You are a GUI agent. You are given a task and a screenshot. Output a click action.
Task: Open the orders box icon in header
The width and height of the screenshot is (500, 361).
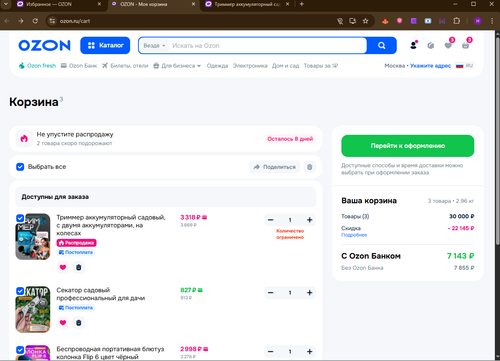click(x=431, y=46)
